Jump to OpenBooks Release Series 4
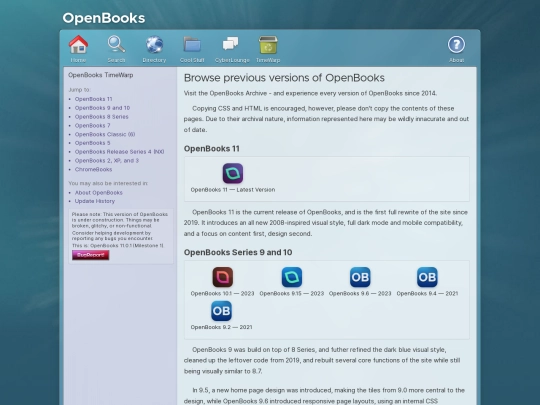The width and height of the screenshot is (540, 405). (x=120, y=152)
